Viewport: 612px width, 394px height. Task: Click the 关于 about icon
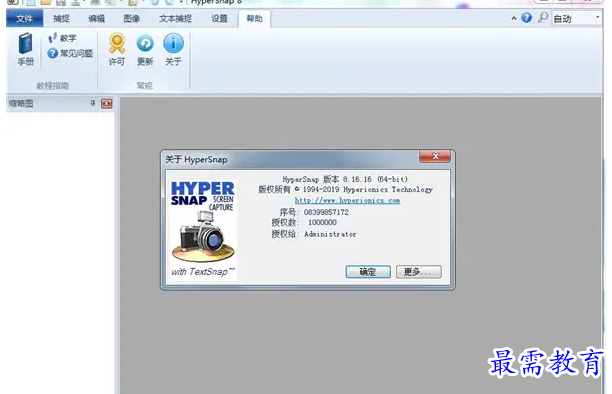tap(173, 50)
